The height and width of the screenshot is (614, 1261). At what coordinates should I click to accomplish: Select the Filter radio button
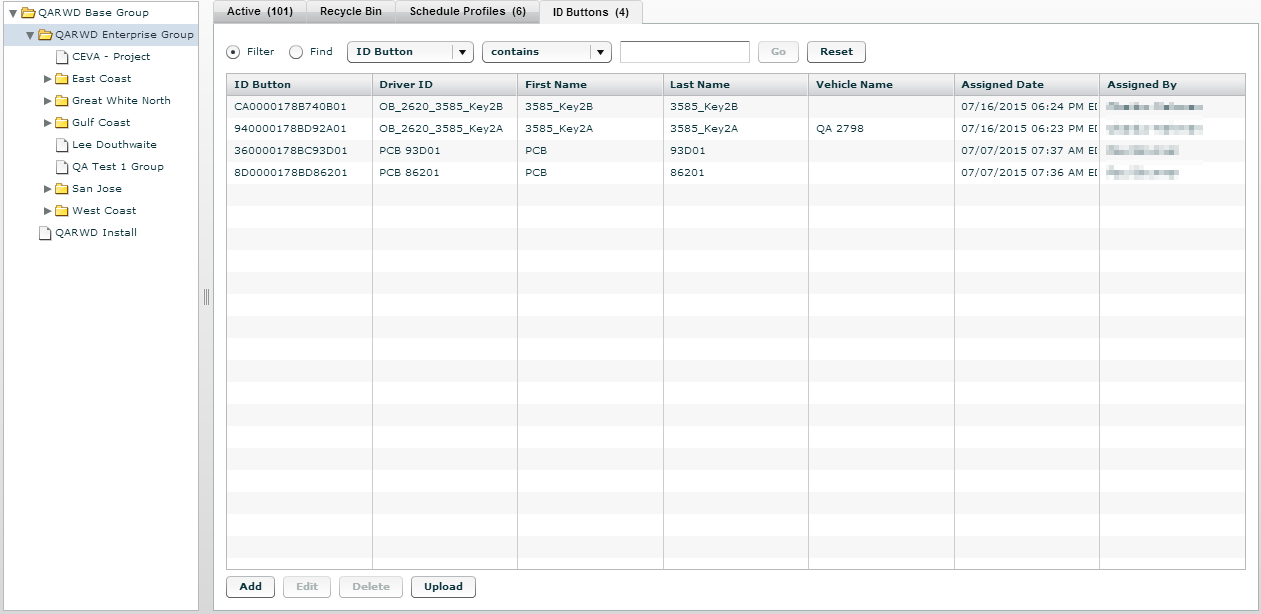click(x=234, y=51)
